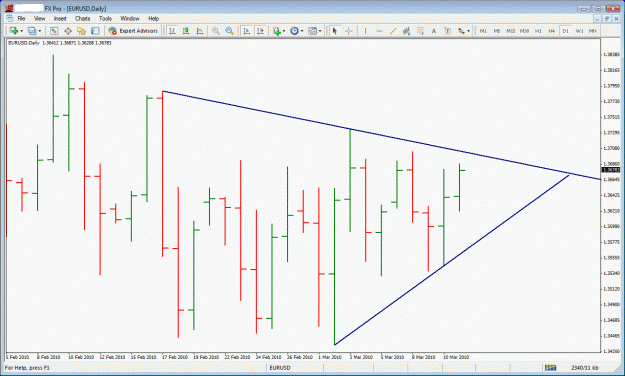The image size is (625, 376).
Task: Select the Trendline drawing tool
Action: (x=393, y=31)
